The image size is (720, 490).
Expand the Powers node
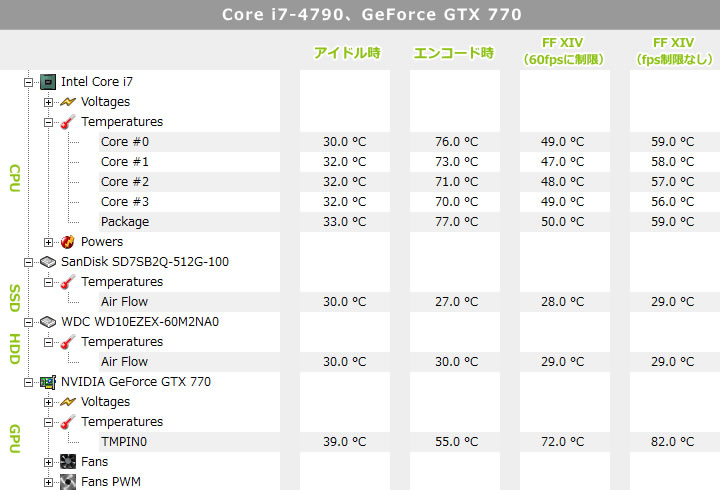(48, 242)
